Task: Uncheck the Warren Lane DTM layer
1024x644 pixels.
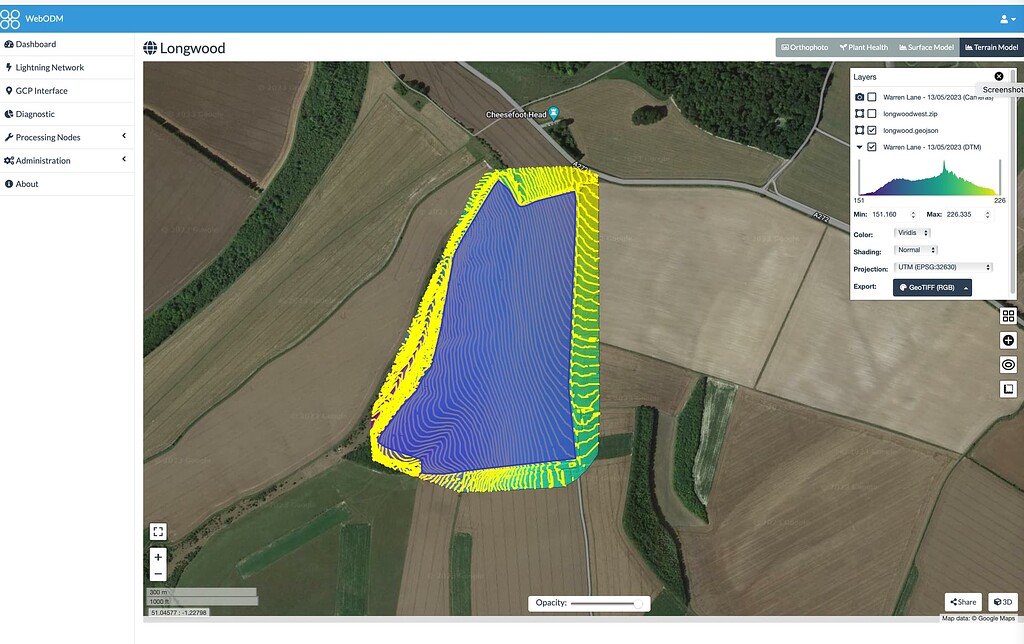Action: tap(872, 146)
